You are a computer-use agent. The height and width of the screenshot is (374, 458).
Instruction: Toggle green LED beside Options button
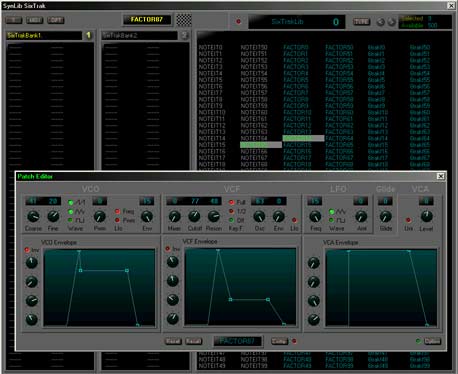[x=418, y=341]
